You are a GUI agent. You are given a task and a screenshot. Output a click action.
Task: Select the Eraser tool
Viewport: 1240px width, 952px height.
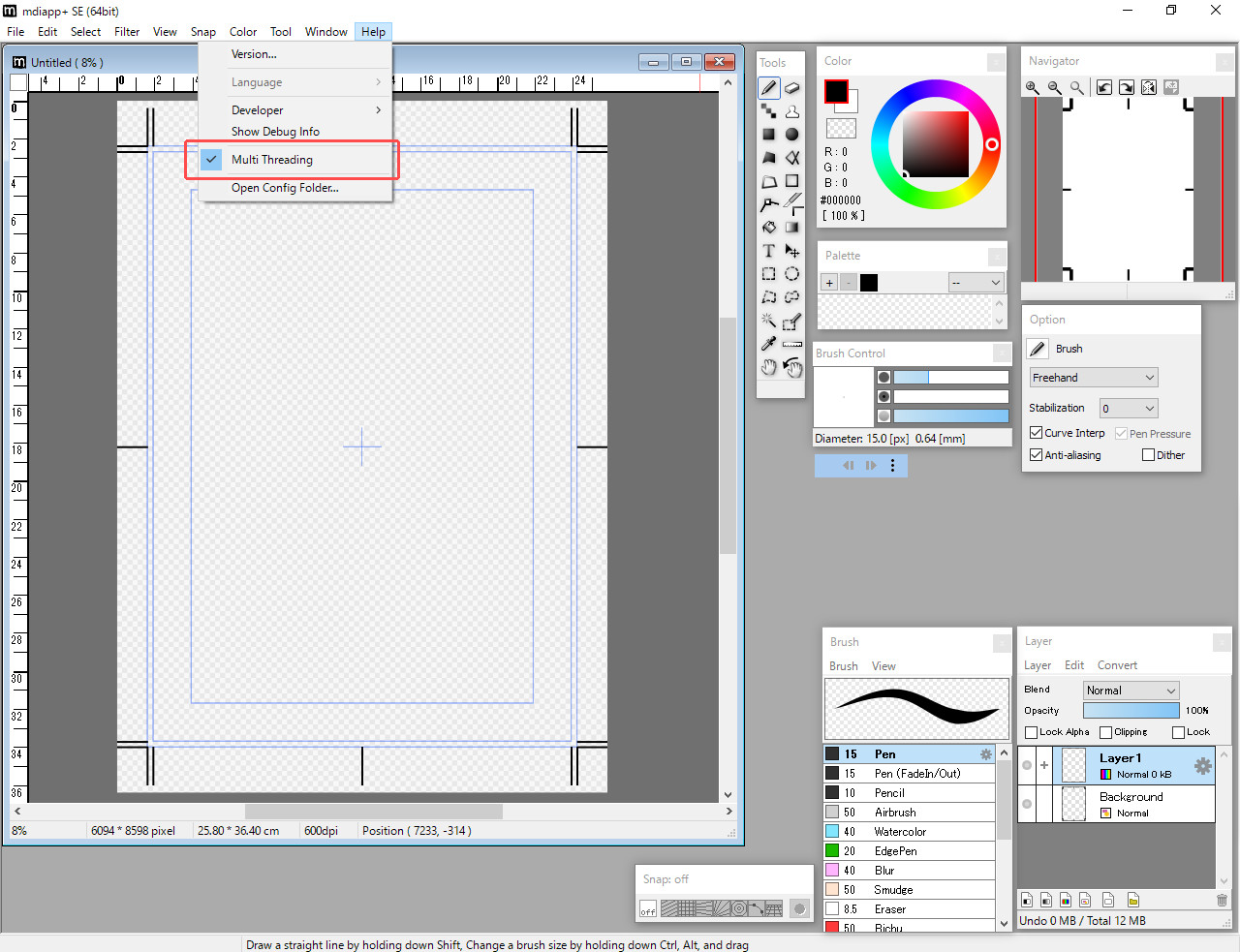click(x=791, y=87)
